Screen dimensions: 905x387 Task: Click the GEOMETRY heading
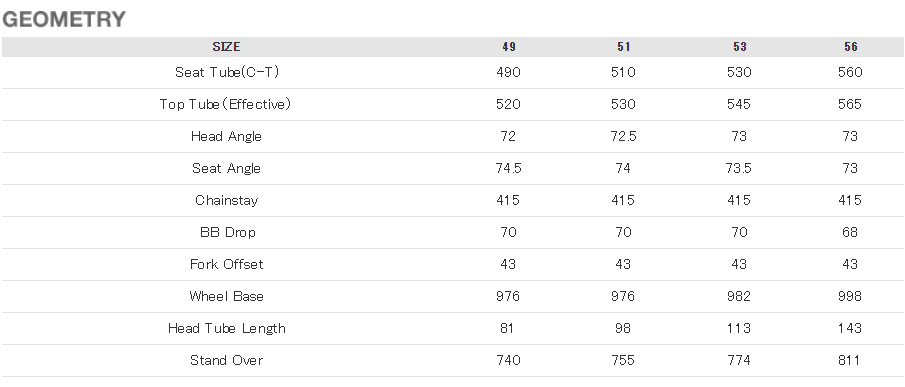pos(63,19)
